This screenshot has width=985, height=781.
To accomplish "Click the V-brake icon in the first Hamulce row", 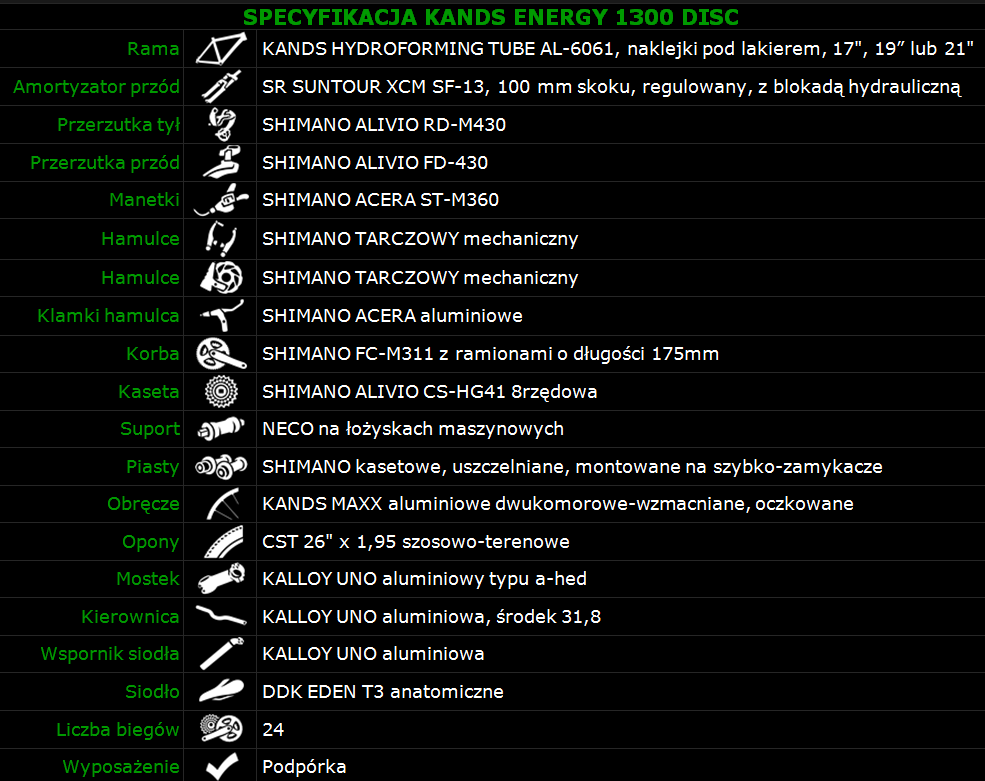I will click(220, 238).
